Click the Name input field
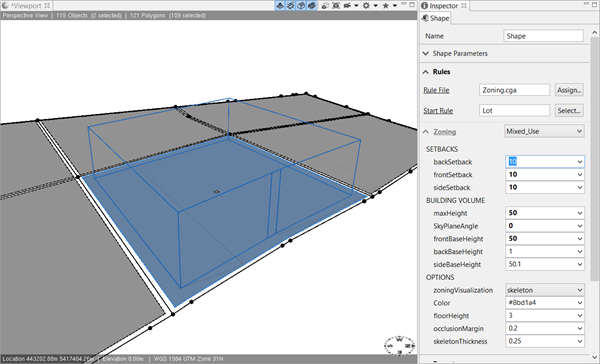The height and width of the screenshot is (364, 600). click(543, 36)
